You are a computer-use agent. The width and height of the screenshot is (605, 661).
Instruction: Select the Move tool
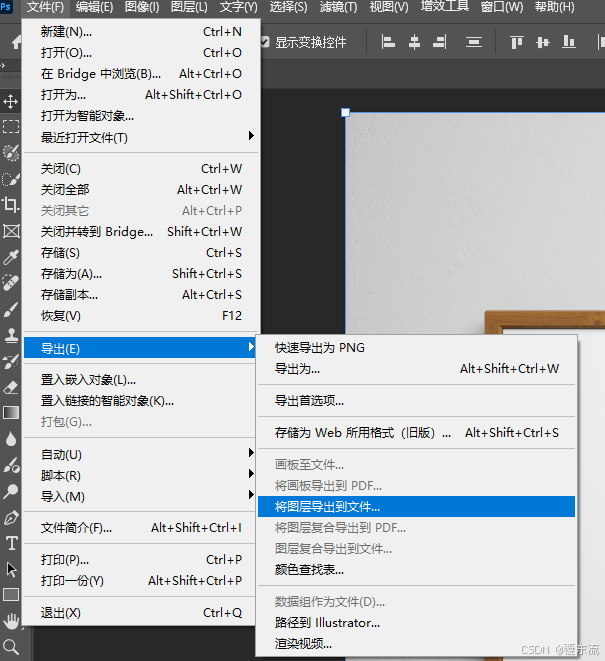pyautogui.click(x=11, y=102)
